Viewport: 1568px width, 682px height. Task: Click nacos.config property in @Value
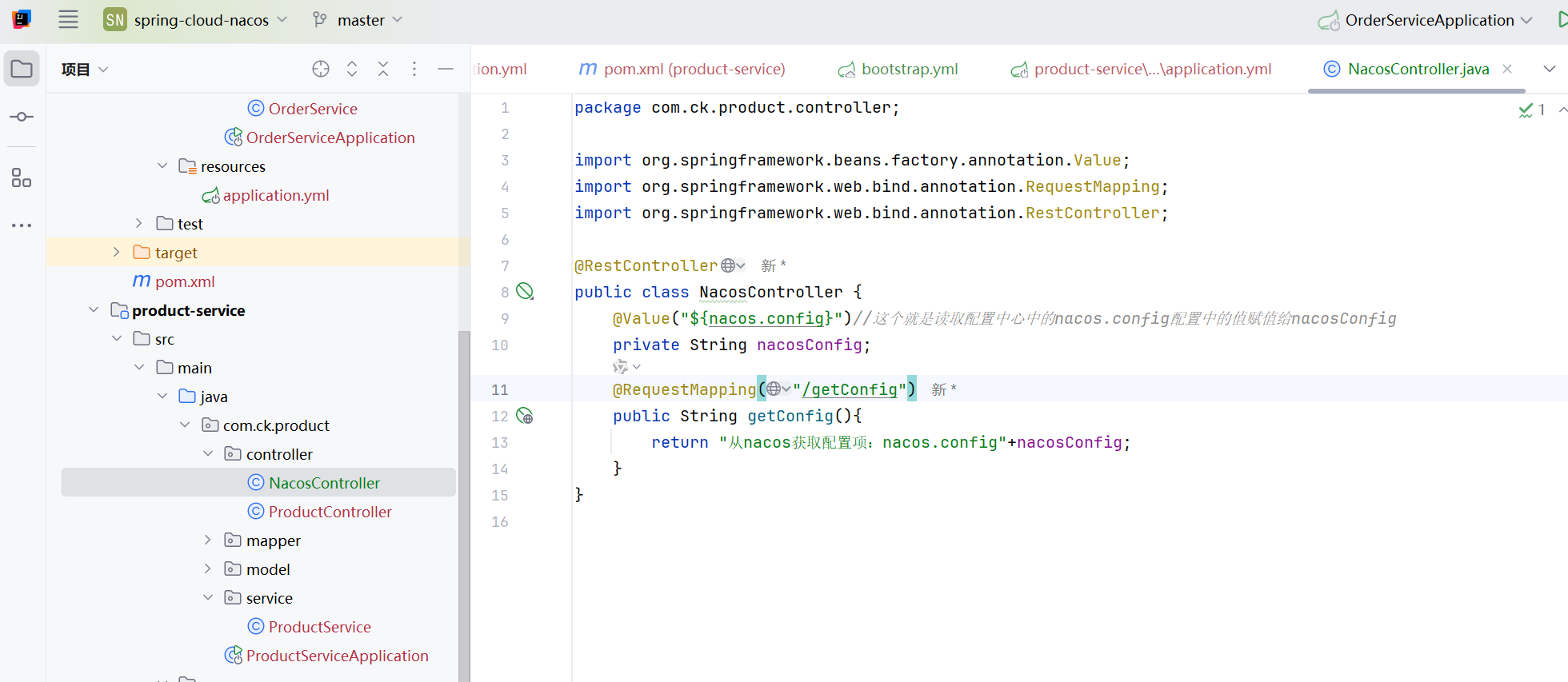point(766,318)
